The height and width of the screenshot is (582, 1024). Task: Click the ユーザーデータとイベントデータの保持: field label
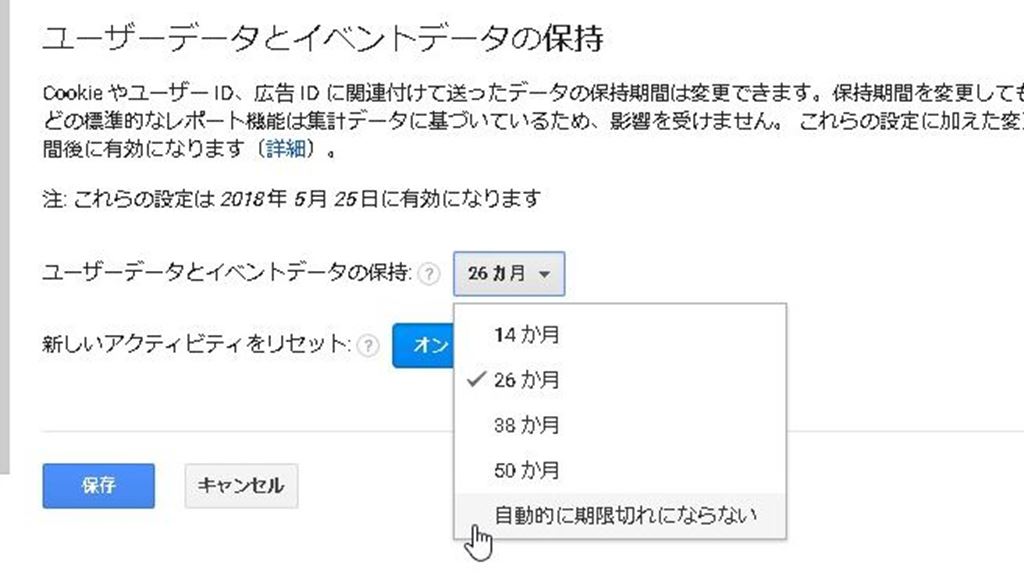coord(227,274)
